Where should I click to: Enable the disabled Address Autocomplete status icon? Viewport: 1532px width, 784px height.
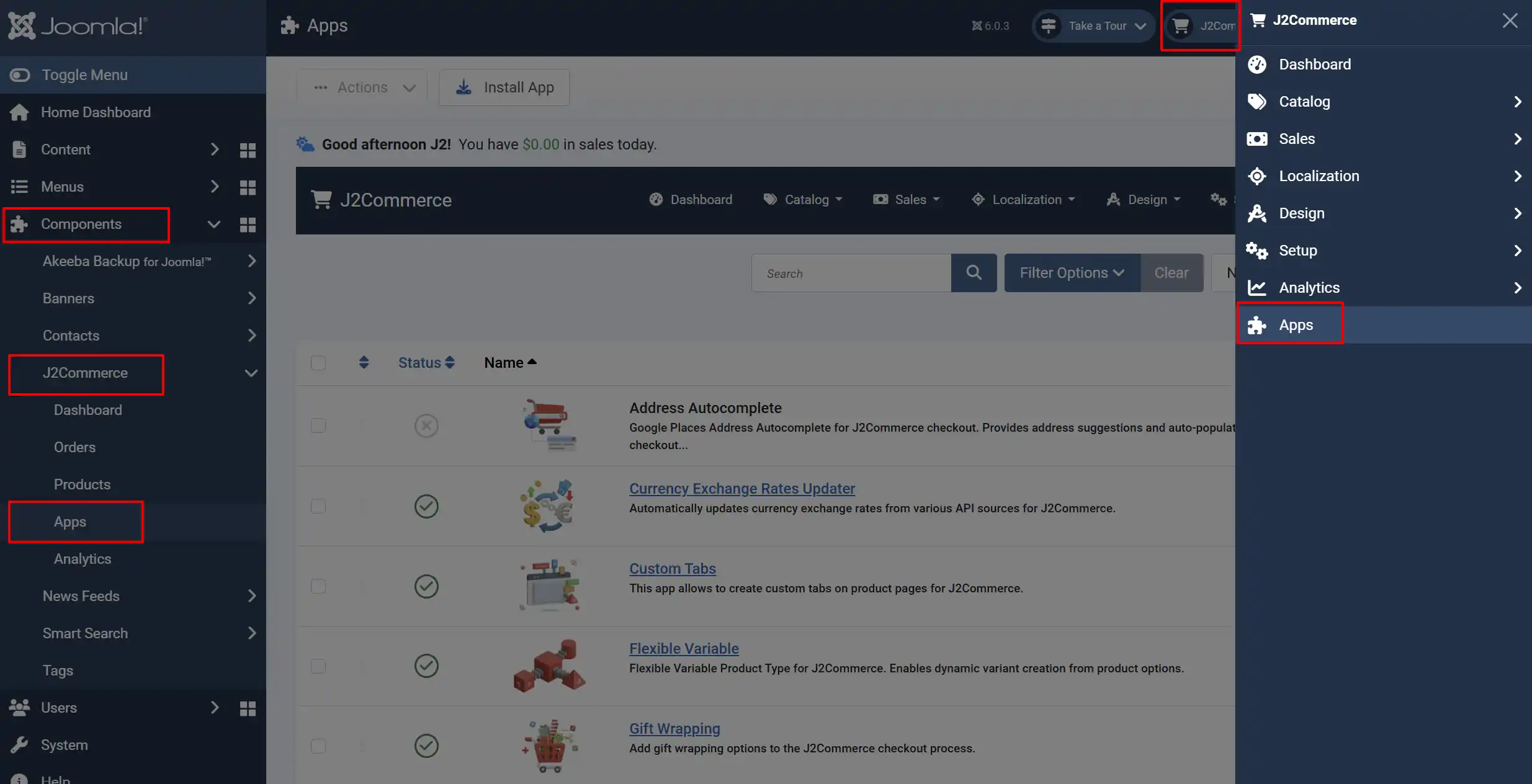(x=426, y=425)
